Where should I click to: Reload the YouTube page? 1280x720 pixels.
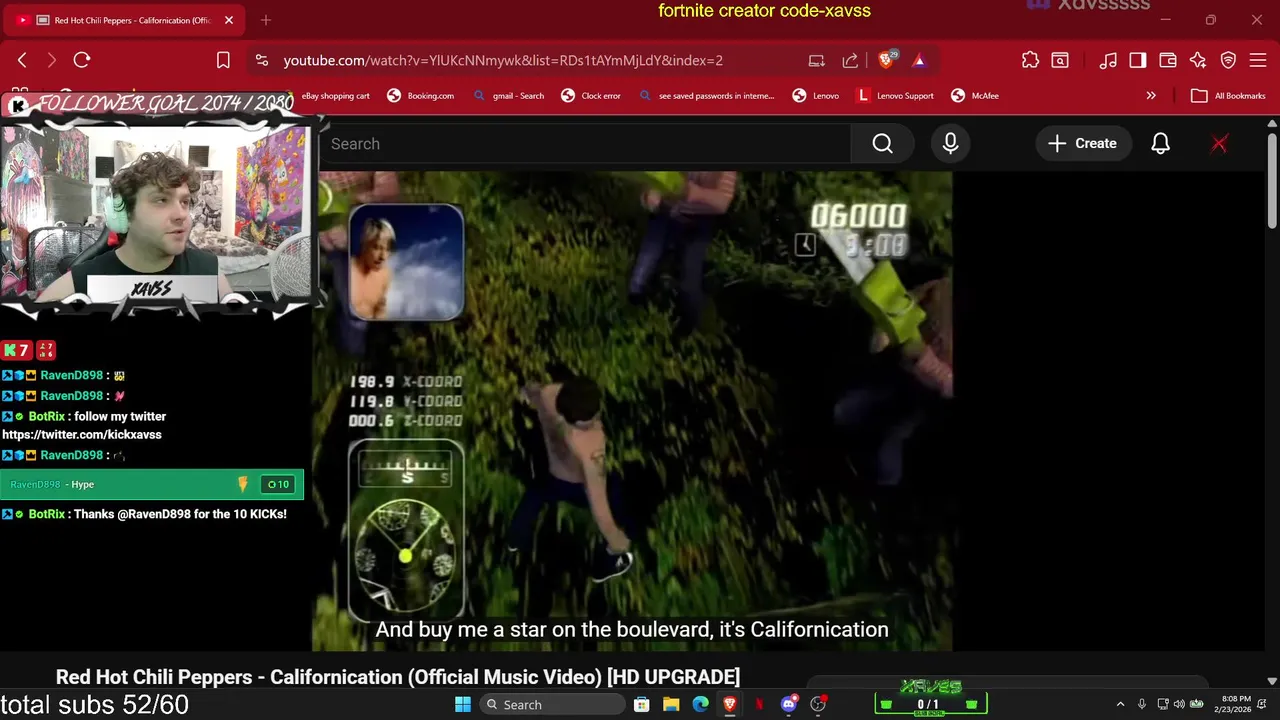(82, 60)
